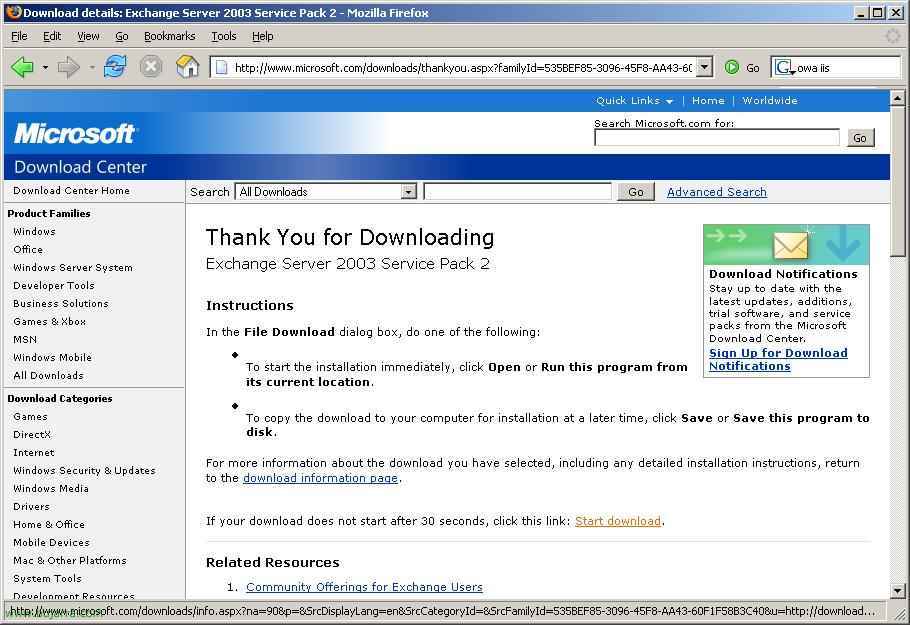Open the Go menu
The image size is (910, 625).
tap(122, 36)
